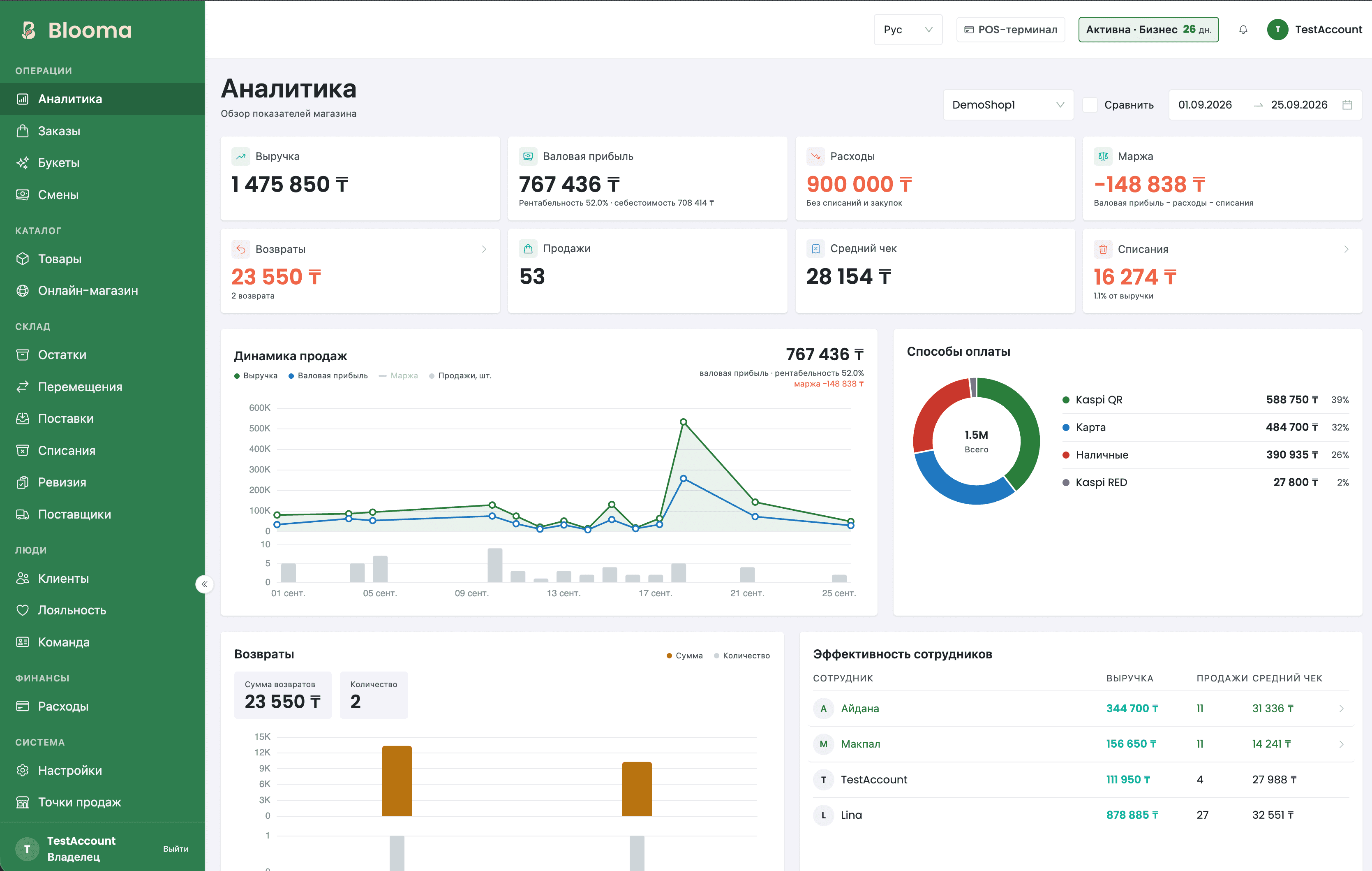
Task: Click the Активна · Бизнес subscription badge
Action: [1148, 30]
